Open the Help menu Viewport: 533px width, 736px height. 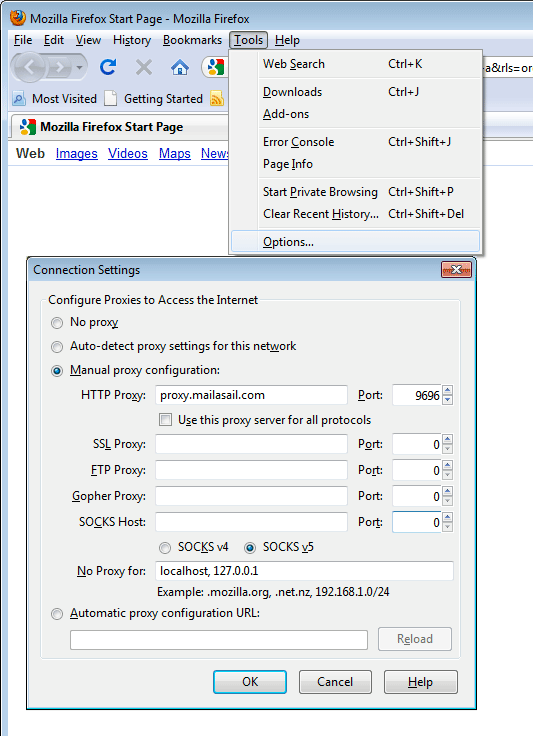pyautogui.click(x=287, y=40)
